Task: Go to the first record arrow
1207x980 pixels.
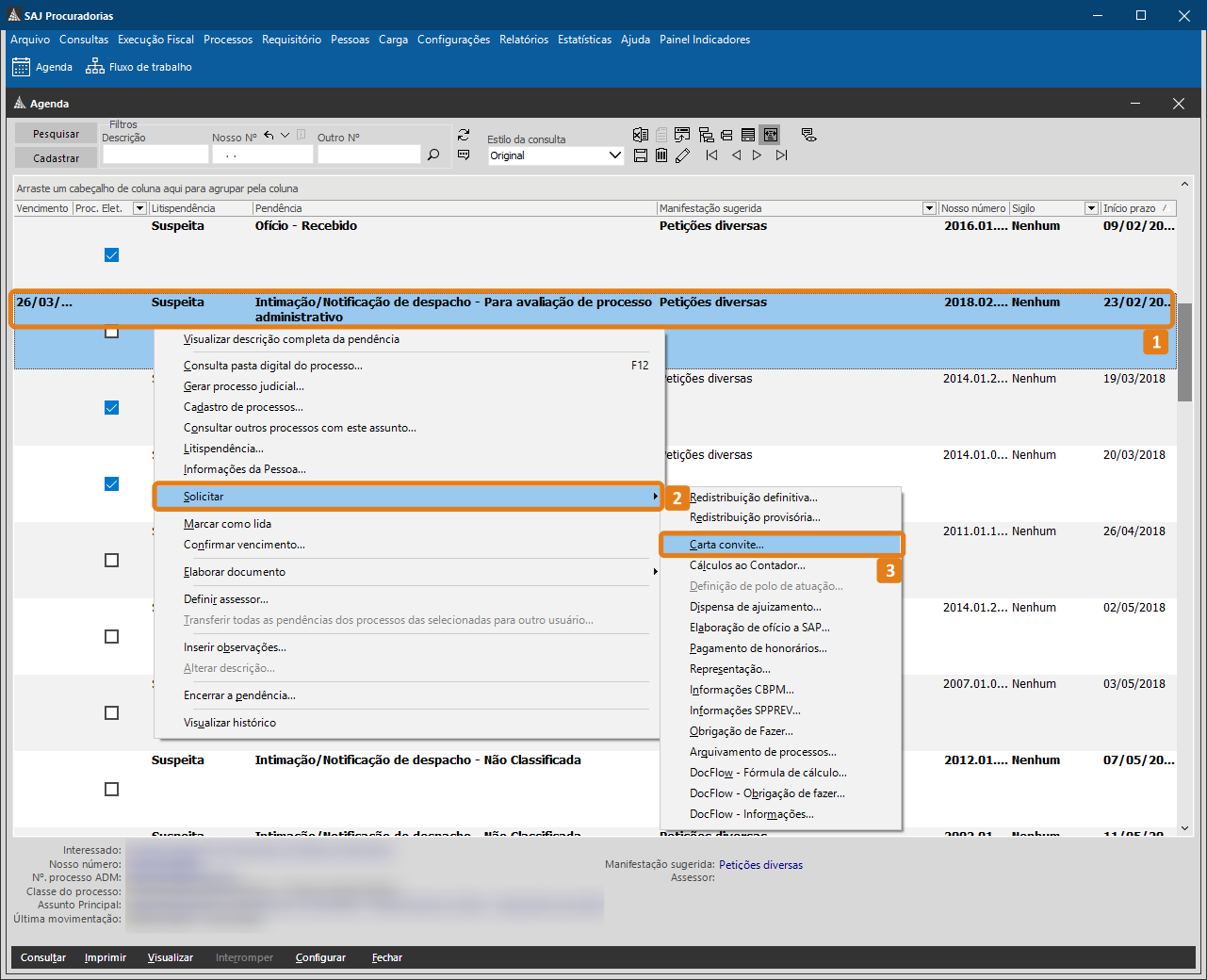Action: [x=711, y=155]
